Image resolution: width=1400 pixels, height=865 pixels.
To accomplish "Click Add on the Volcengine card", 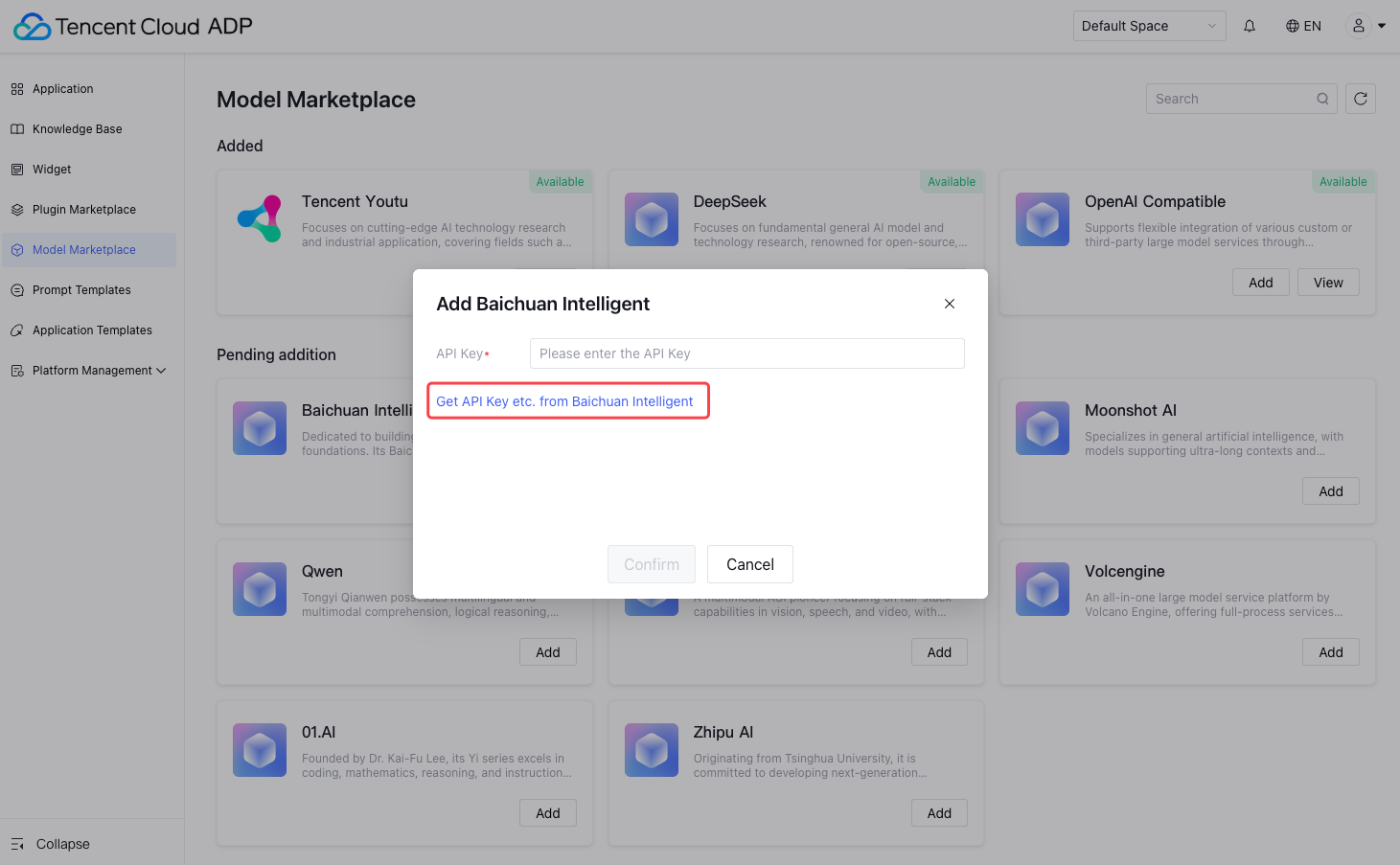I will tap(1330, 652).
